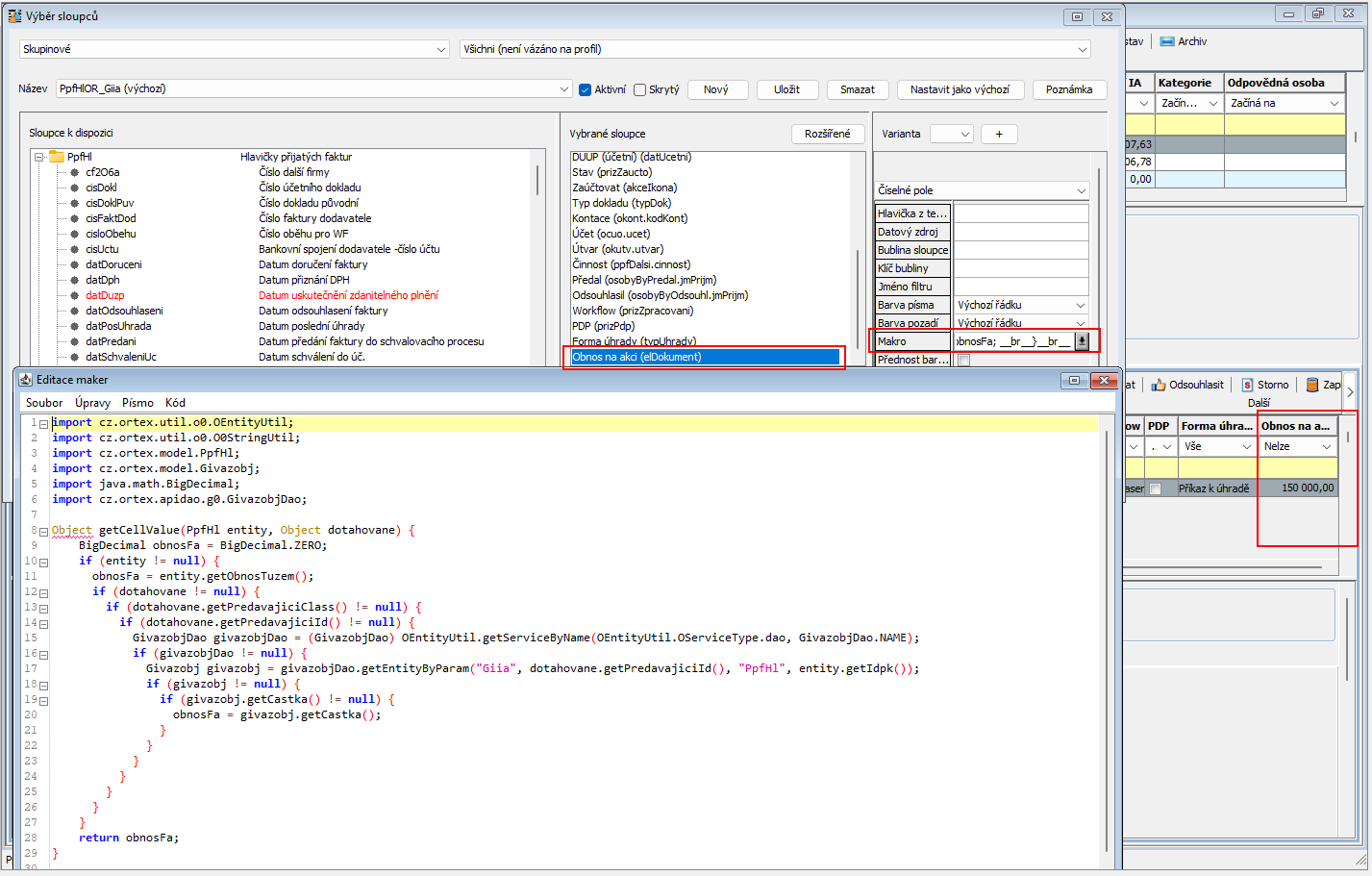Click the plus button next to Varianta
This screenshot has height=876, width=1372.
999,135
